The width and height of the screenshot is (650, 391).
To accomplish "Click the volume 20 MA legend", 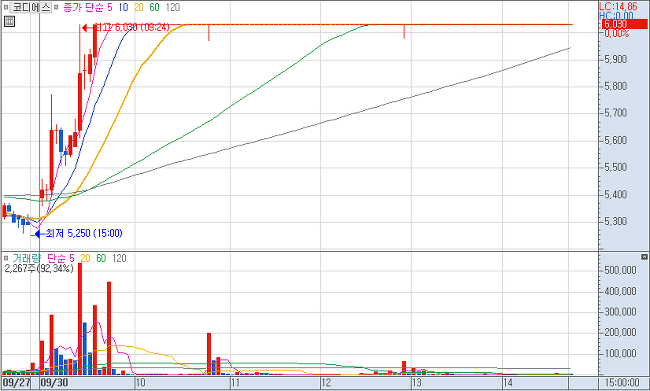I will [85, 258].
